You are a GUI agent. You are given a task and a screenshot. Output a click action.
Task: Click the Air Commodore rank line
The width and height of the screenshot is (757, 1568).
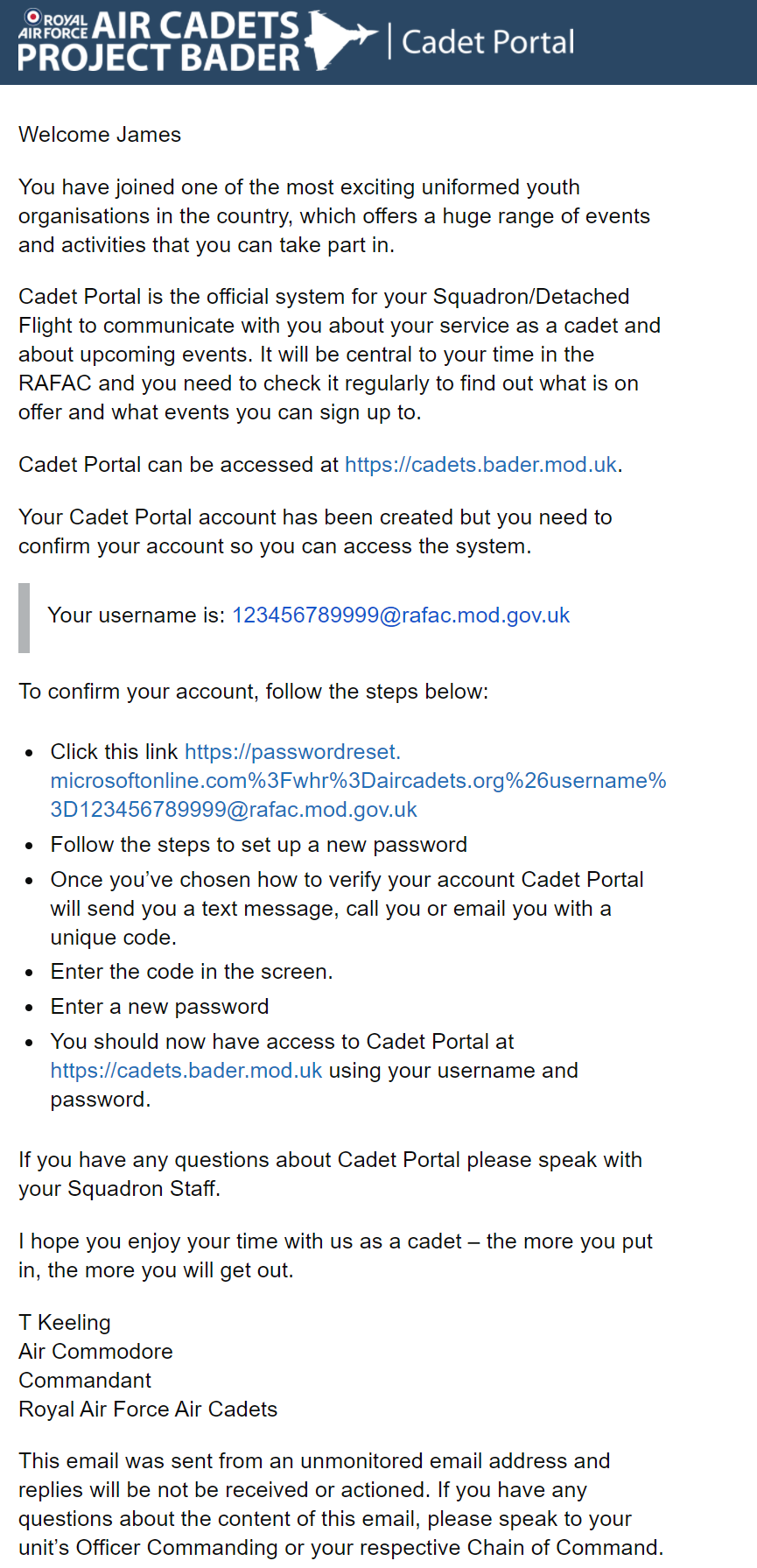click(95, 1352)
